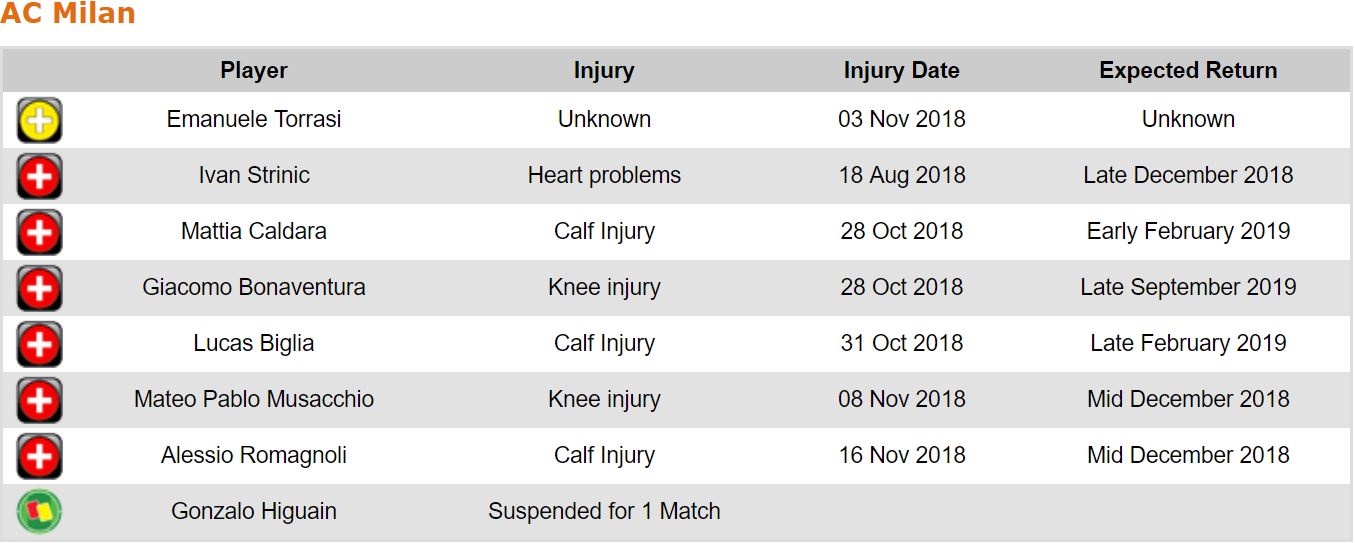Click the red injury icon for Giacomo Bonaventura
The width and height of the screenshot is (1355, 543).
point(39,289)
